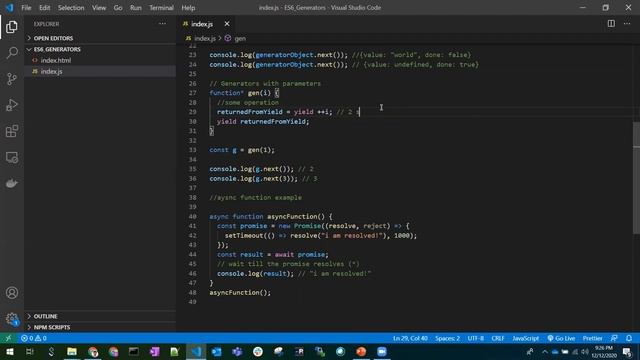Screen dimensions: 640x360
Task: Click Ln 29, Col 40 in status bar
Action: (x=410, y=338)
